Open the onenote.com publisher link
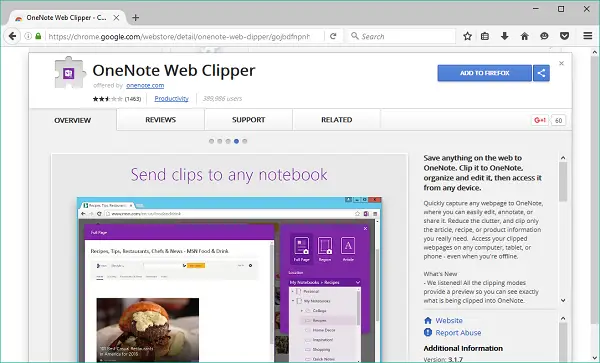600x363 pixels. click(145, 85)
